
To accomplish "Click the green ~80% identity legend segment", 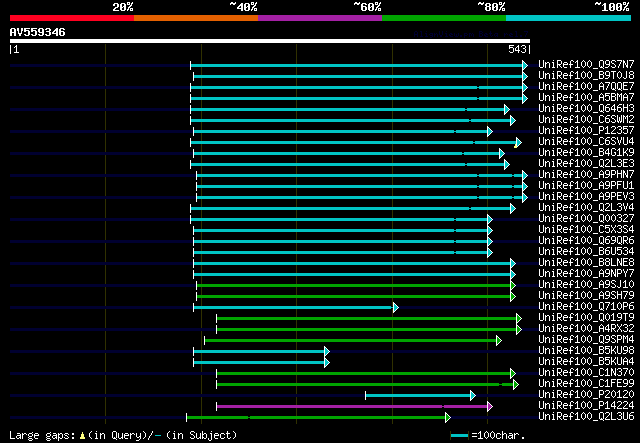I will pyautogui.click(x=444, y=18).
